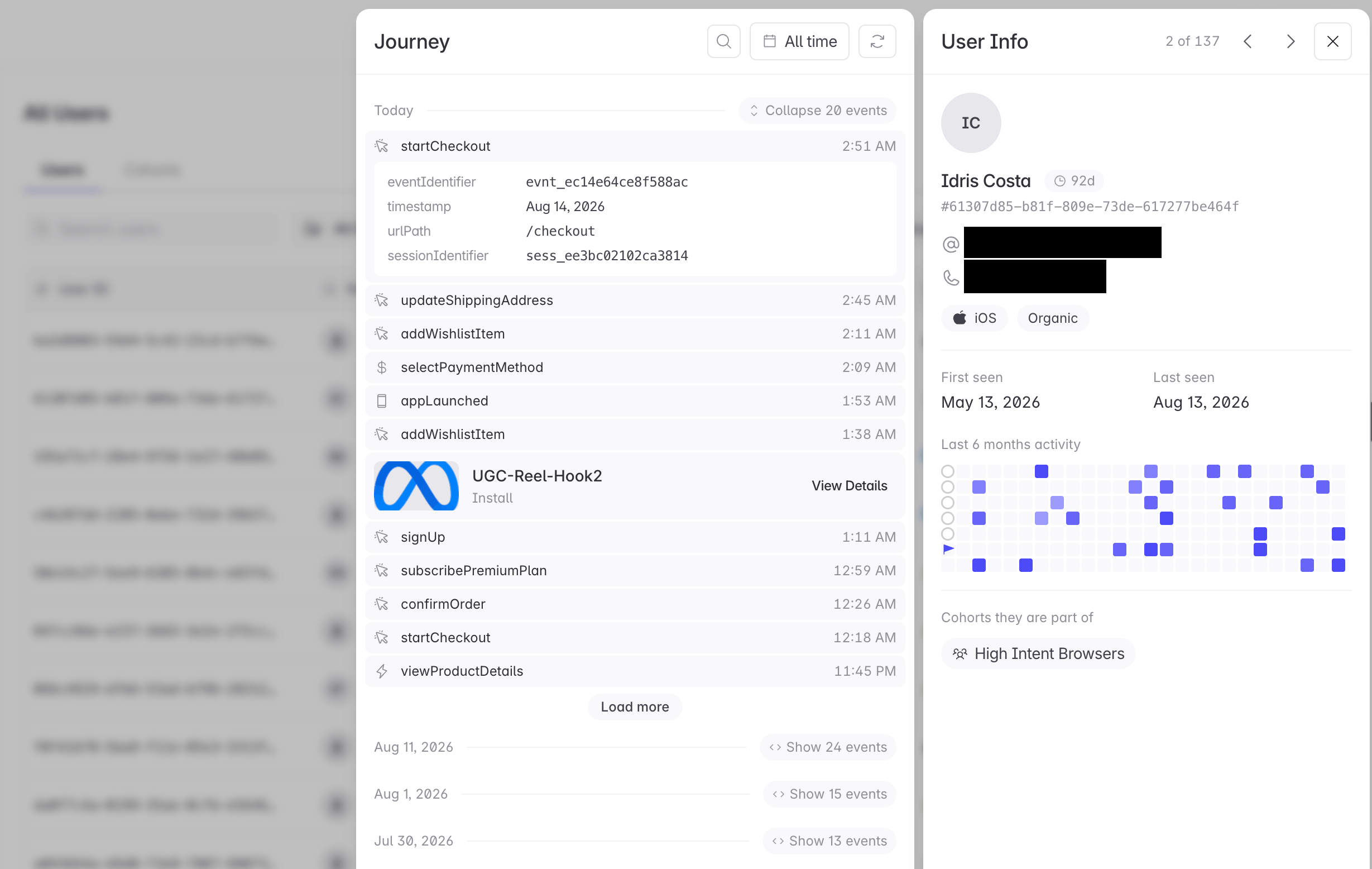Open the Journey search icon
Screen dimensions: 1372x869
point(723,41)
